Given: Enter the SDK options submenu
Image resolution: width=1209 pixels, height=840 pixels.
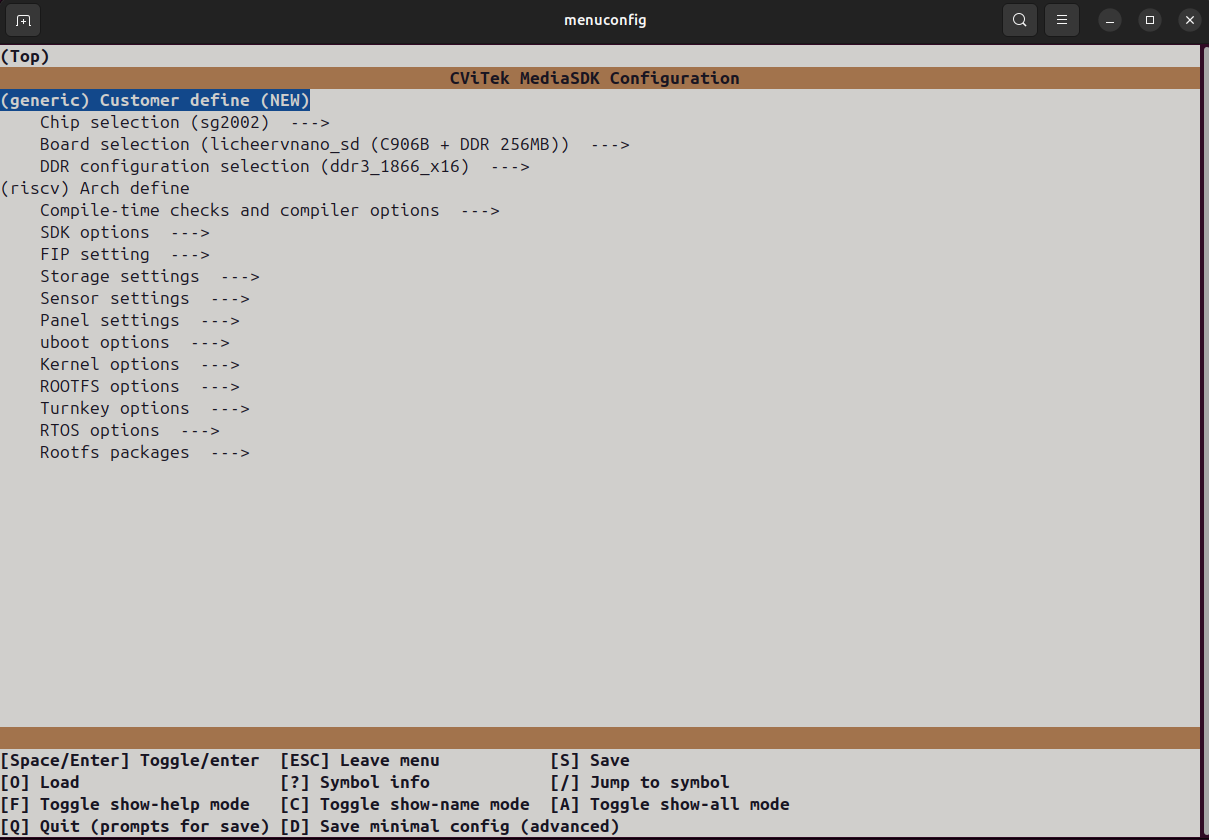Looking at the screenshot, I should coord(125,232).
